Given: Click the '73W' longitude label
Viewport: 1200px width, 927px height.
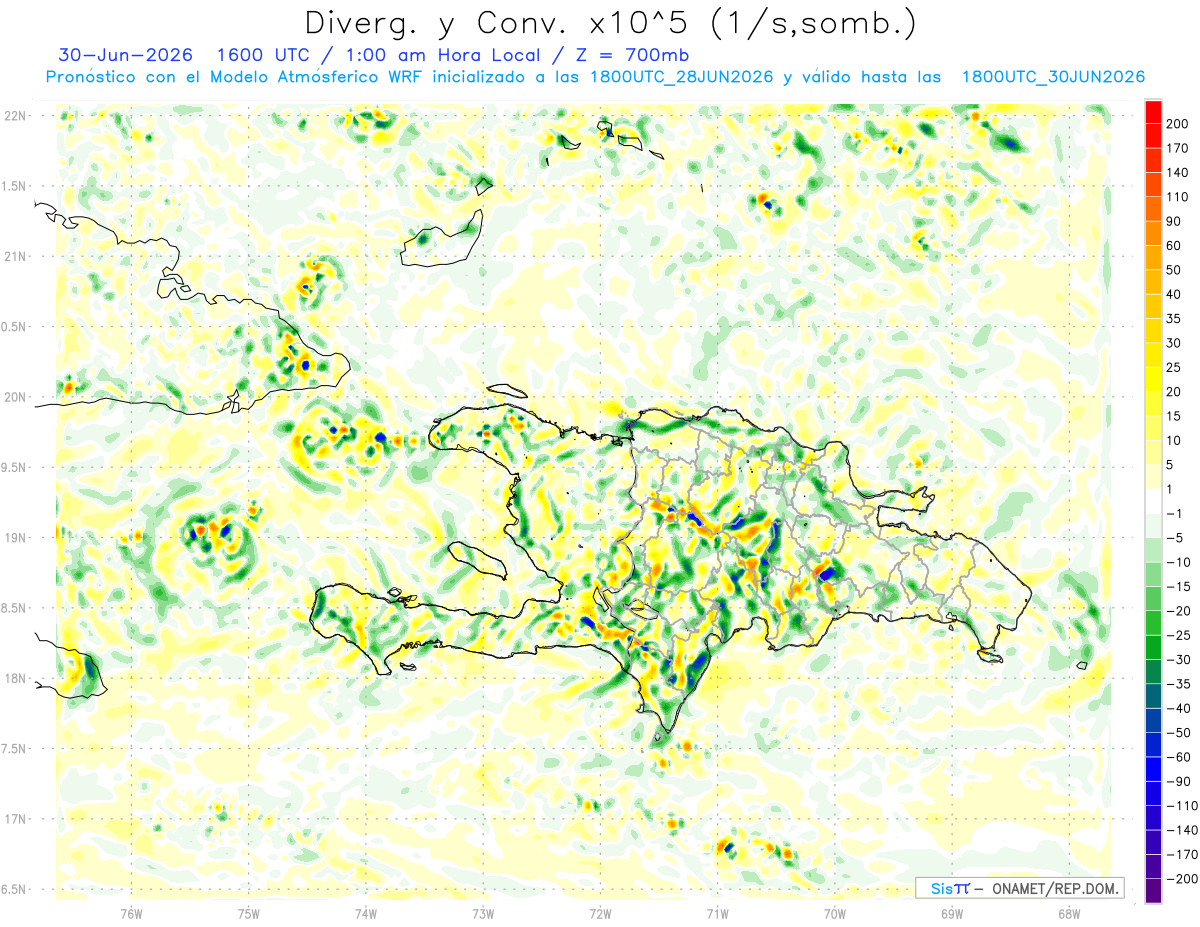Looking at the screenshot, I should click(483, 914).
